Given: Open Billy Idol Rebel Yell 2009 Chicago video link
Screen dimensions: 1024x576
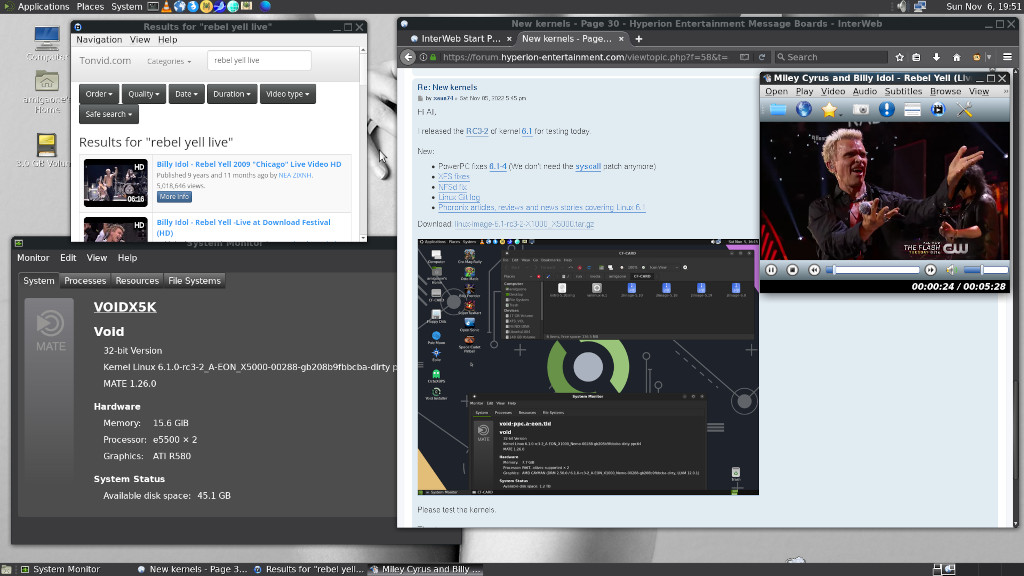Looking at the screenshot, I should pos(249,165).
